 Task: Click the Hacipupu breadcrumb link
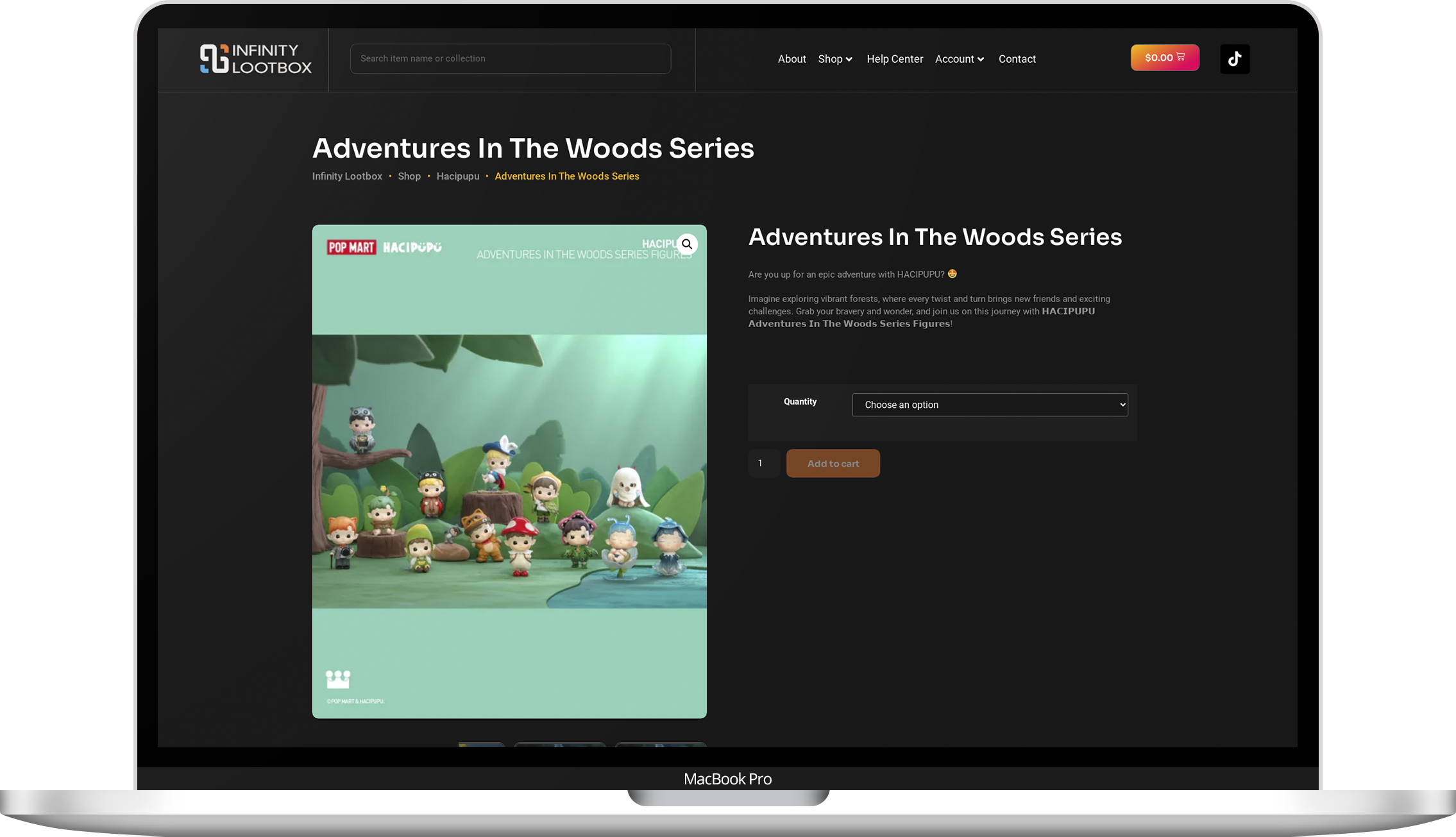tap(458, 176)
